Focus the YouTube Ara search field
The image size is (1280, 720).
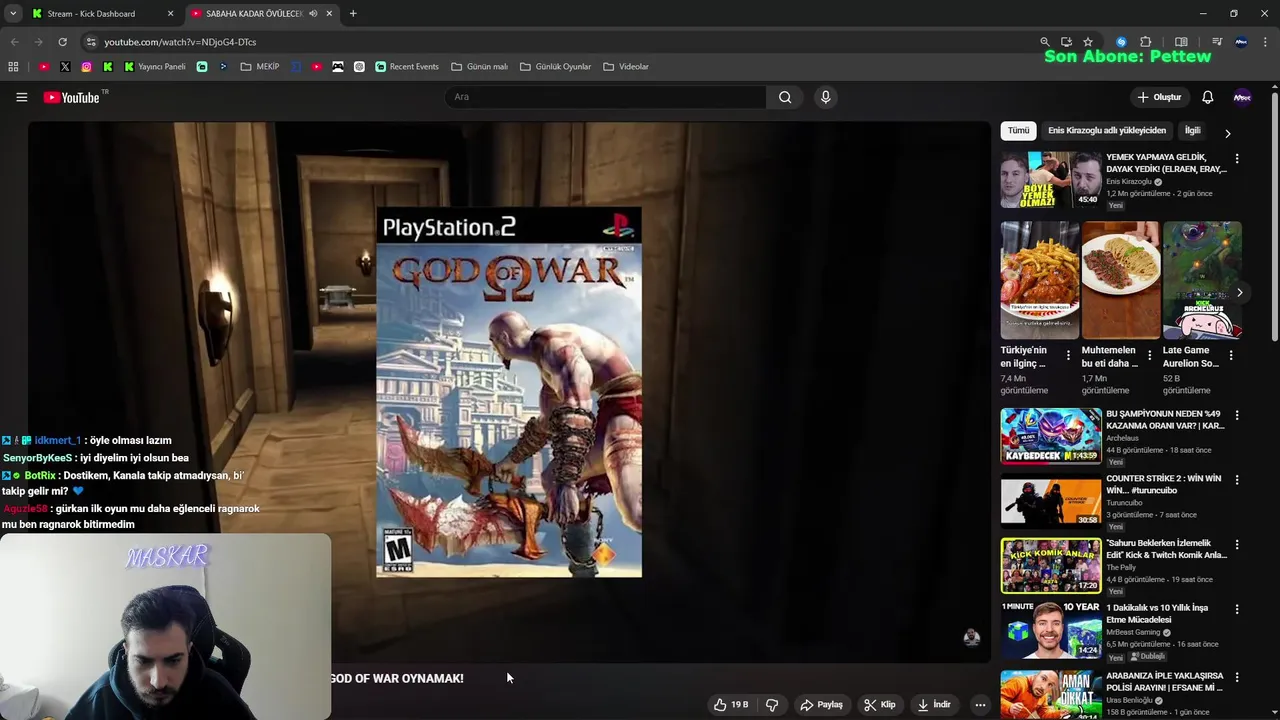point(606,97)
